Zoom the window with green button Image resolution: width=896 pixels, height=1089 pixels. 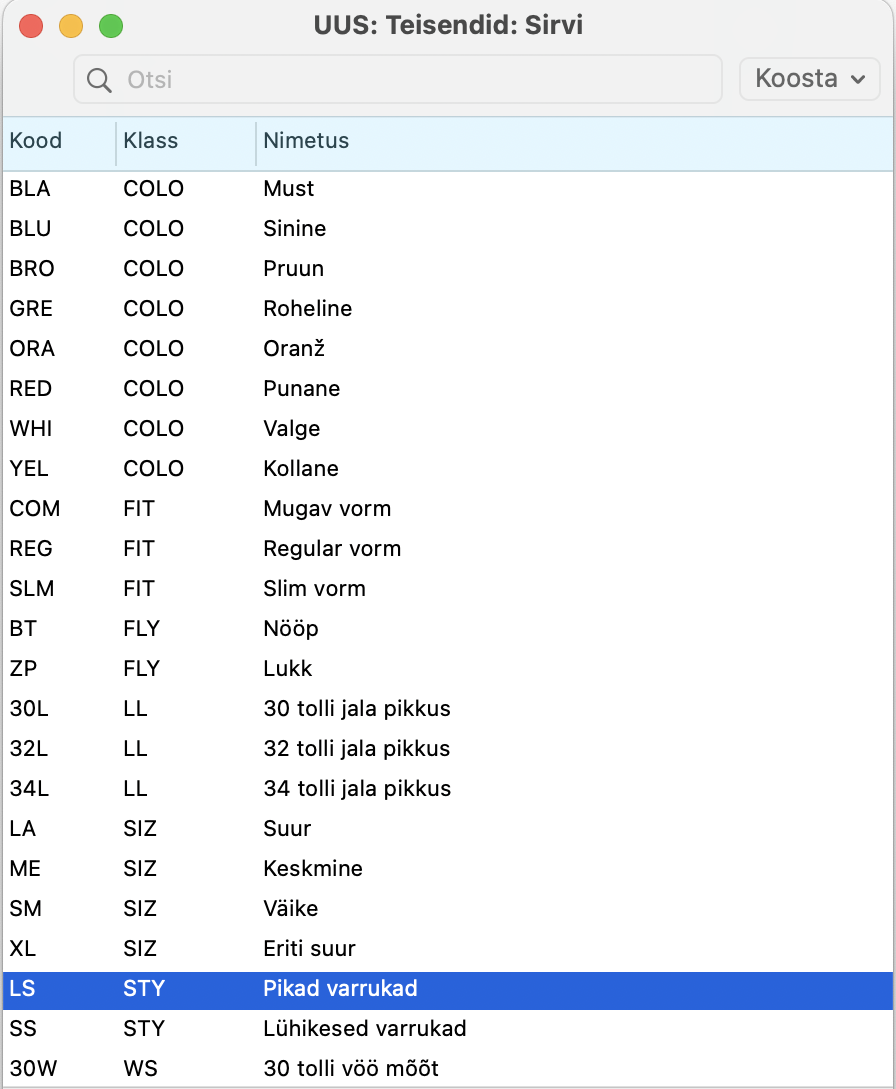coord(111,26)
